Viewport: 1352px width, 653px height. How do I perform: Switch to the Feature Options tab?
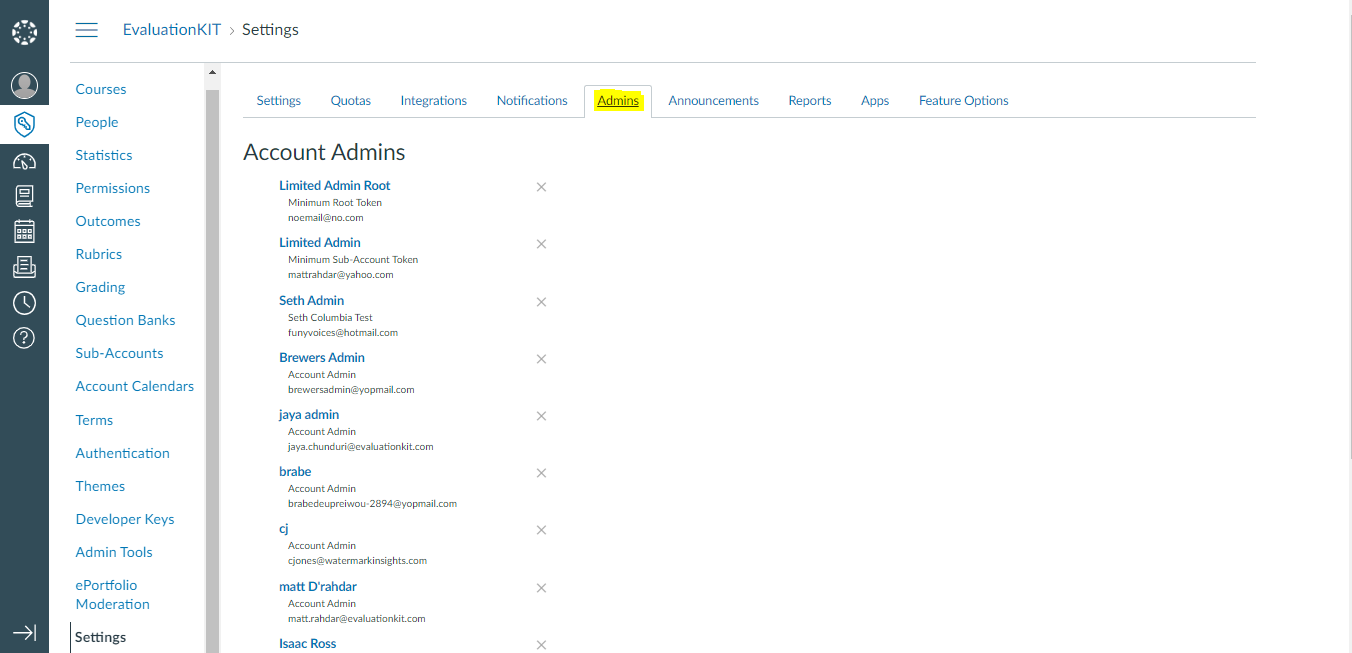(x=964, y=101)
